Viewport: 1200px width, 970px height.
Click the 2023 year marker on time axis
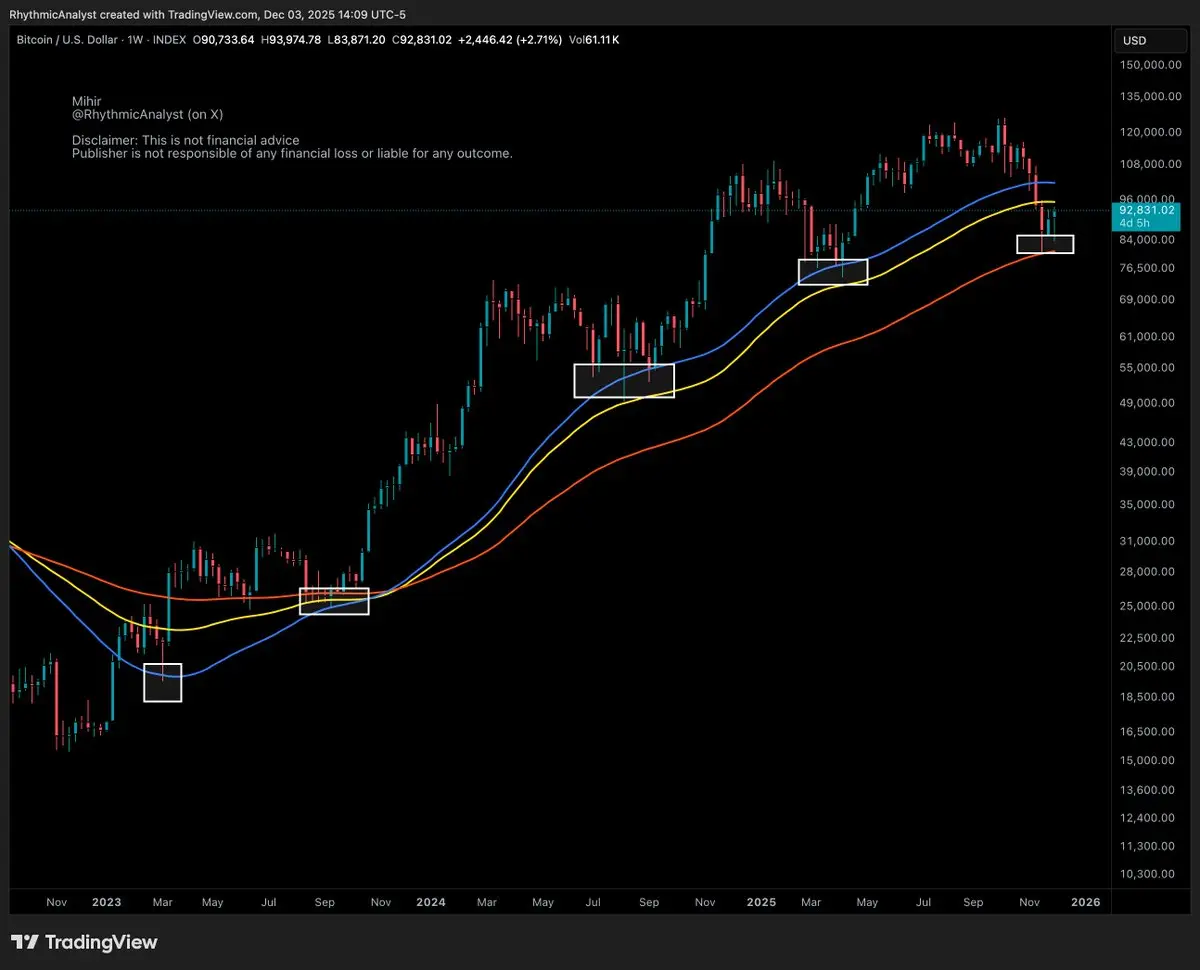(106, 902)
